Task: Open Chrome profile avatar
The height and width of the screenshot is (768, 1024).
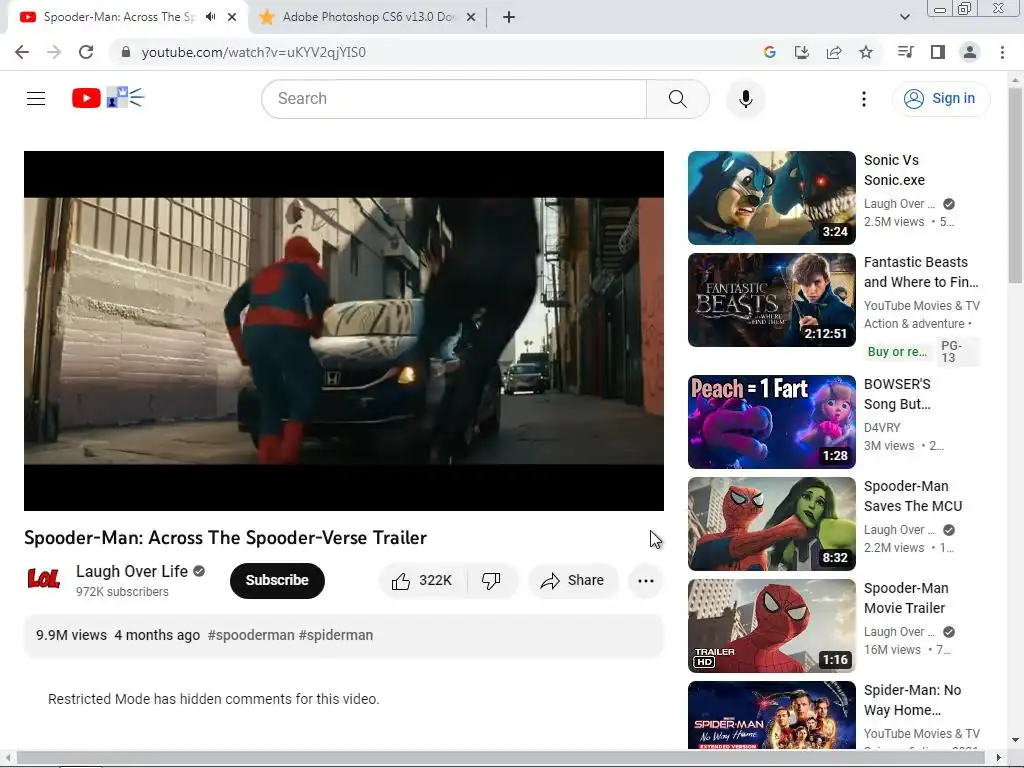Action: coord(970,52)
